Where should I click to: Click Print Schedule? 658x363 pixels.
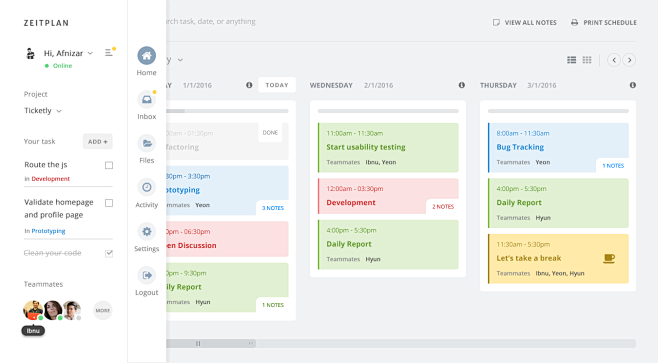tap(603, 23)
